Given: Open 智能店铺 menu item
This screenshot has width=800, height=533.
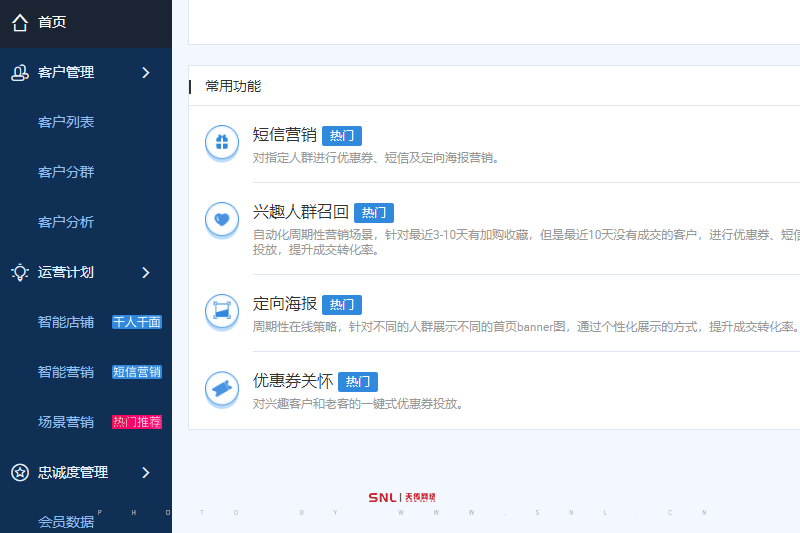Looking at the screenshot, I should (x=66, y=322).
